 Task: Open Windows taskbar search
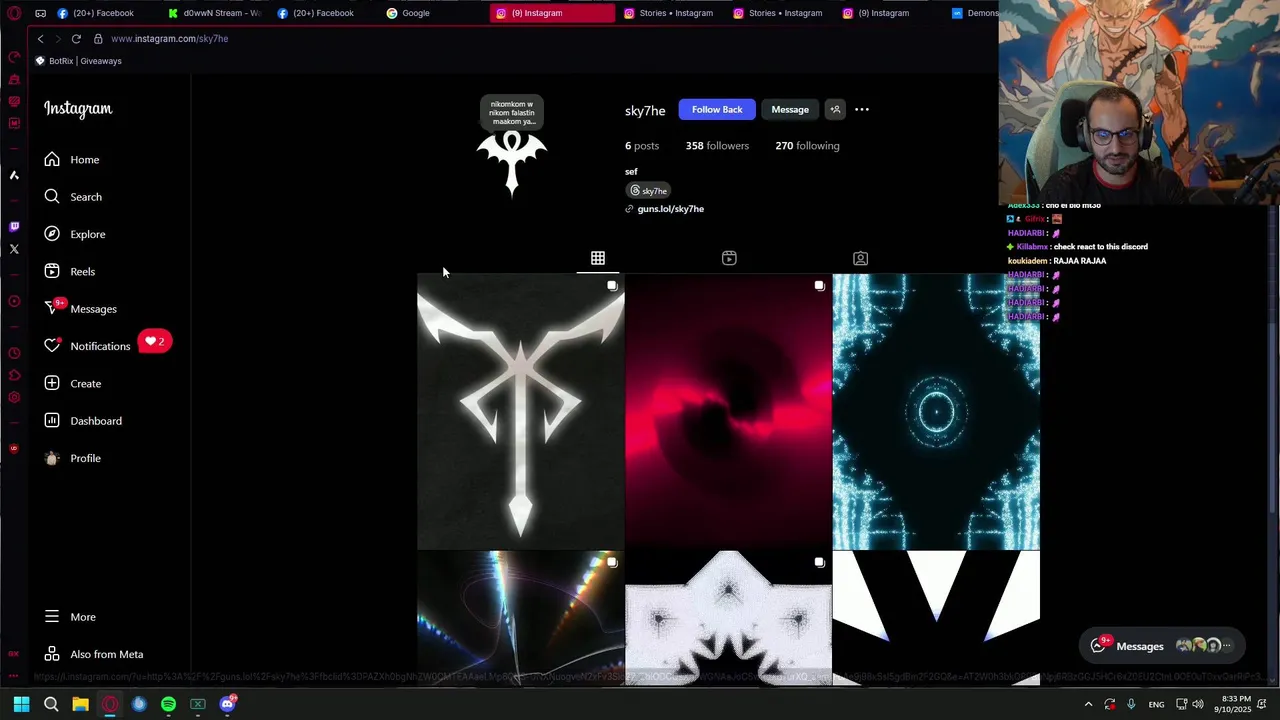coord(51,704)
